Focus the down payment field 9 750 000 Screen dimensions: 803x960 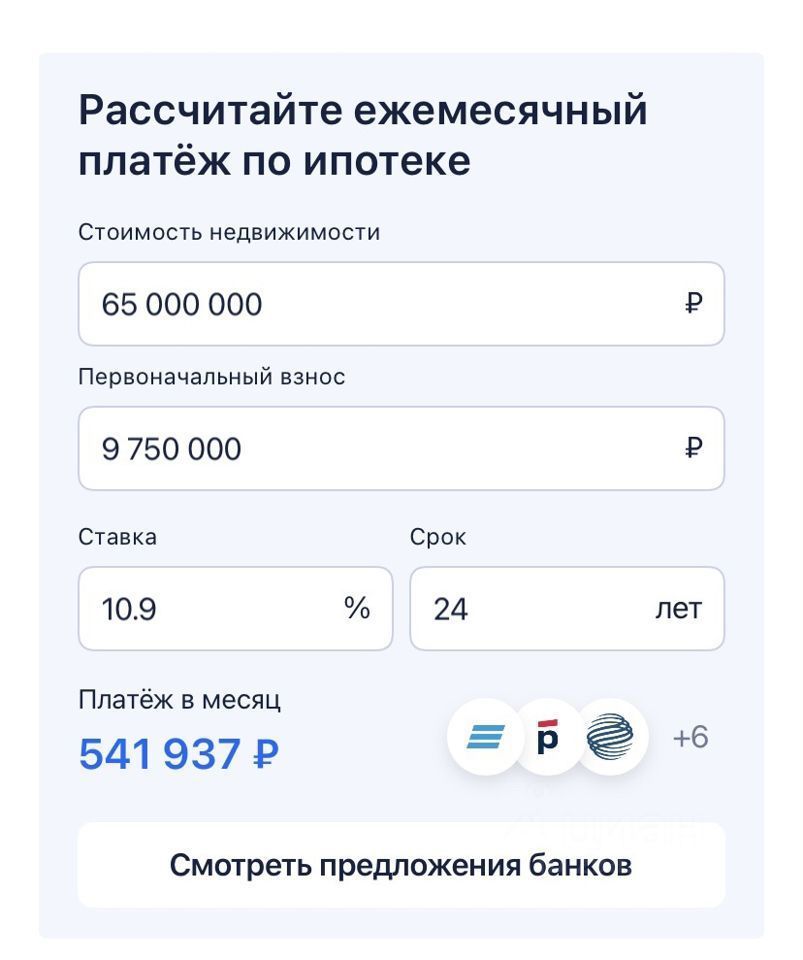point(402,448)
